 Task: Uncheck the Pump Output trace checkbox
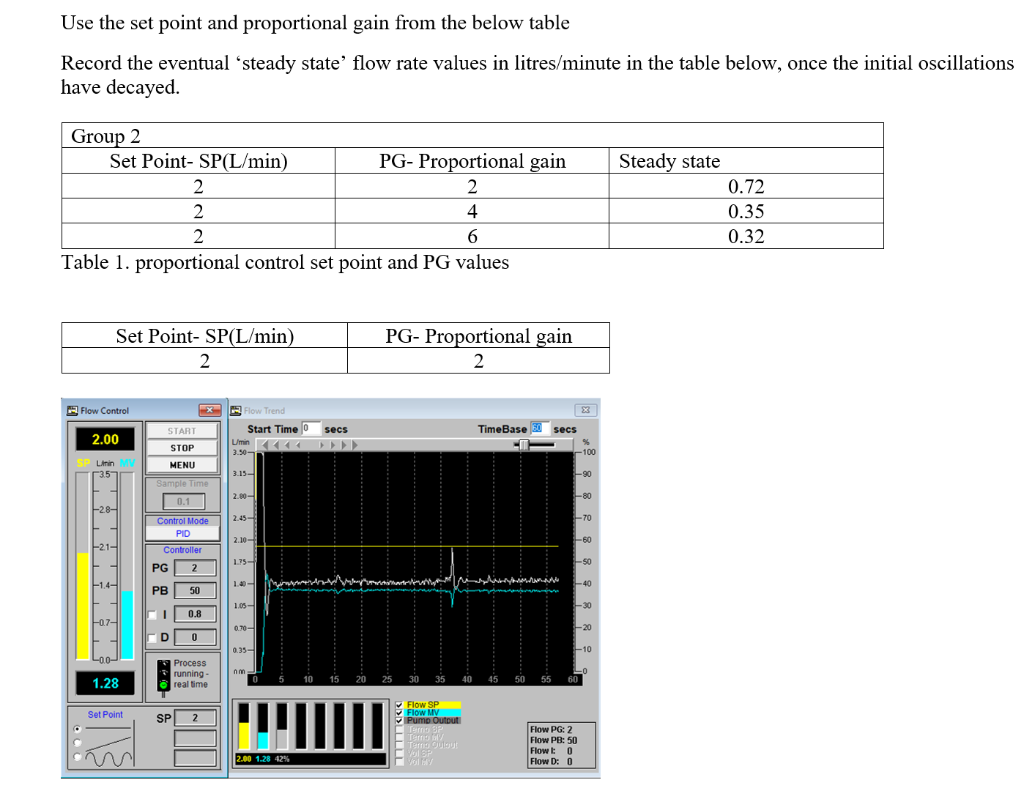coord(399,720)
